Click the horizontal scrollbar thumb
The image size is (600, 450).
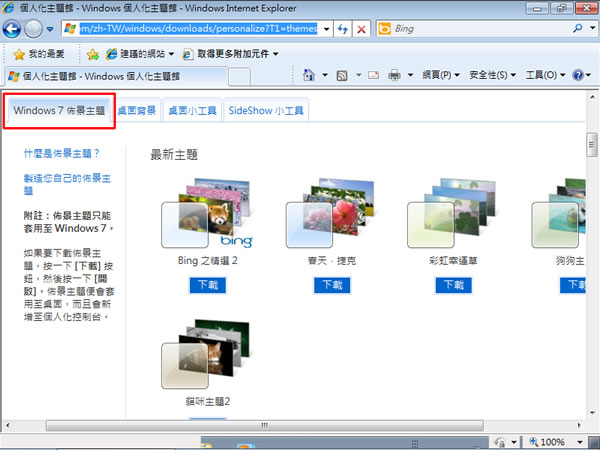click(264, 425)
